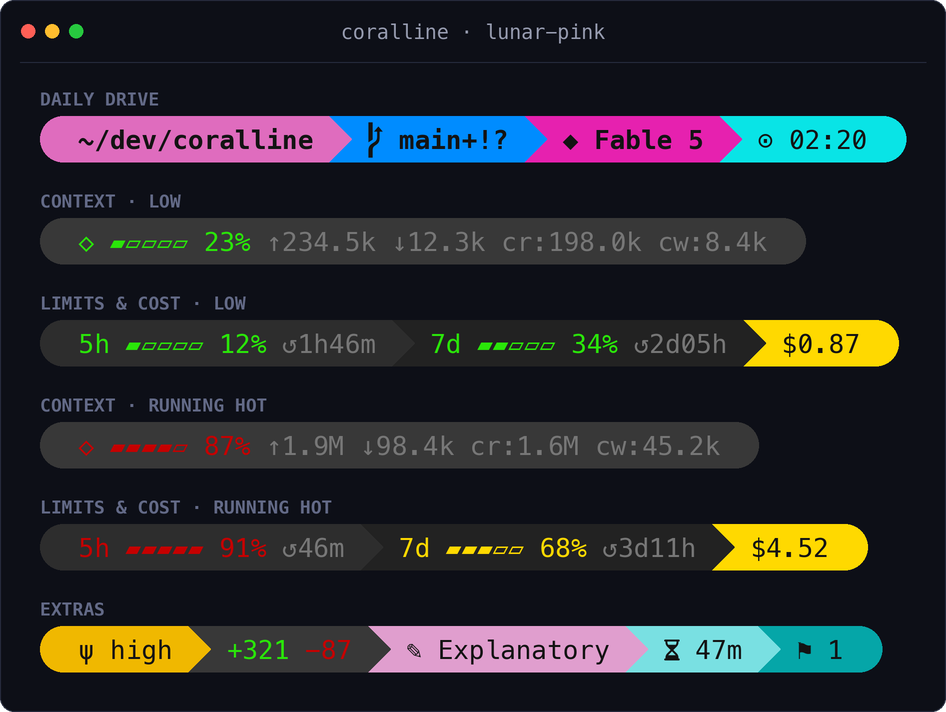Click the green 23% context progress bar
This screenshot has width=946, height=712.
(149, 244)
